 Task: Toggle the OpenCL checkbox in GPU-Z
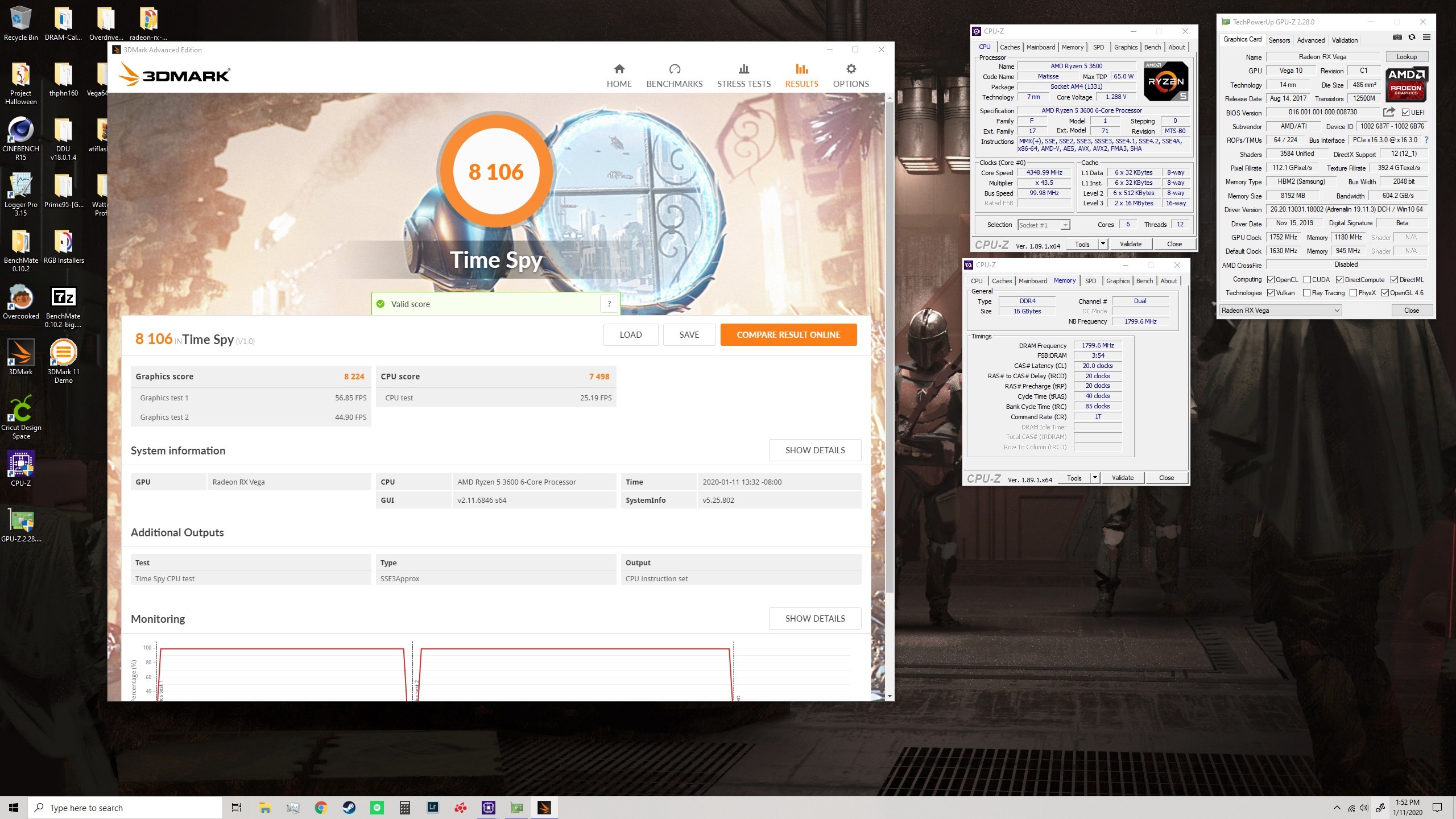(x=1271, y=279)
